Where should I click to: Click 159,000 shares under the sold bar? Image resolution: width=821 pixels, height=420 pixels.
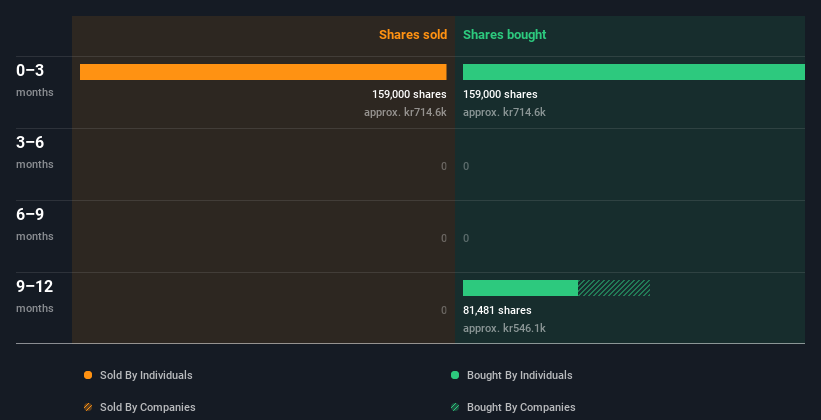409,94
